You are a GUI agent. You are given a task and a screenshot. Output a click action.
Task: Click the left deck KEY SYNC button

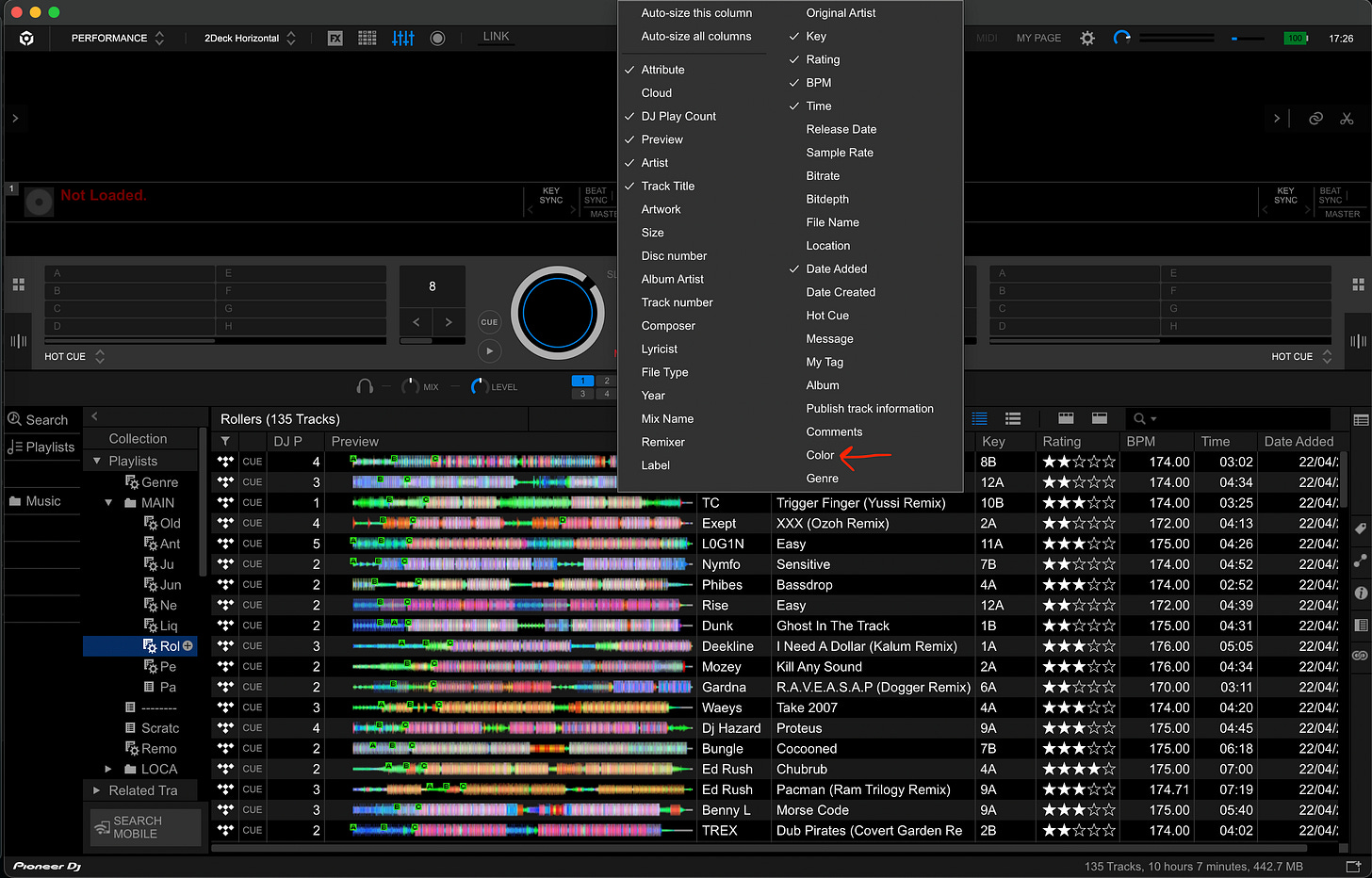click(551, 196)
